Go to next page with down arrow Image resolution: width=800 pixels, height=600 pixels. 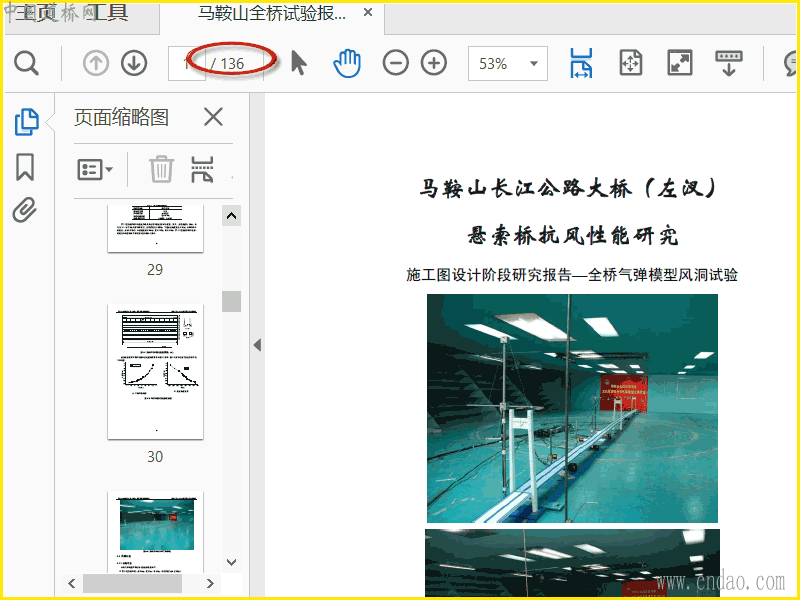click(x=134, y=63)
